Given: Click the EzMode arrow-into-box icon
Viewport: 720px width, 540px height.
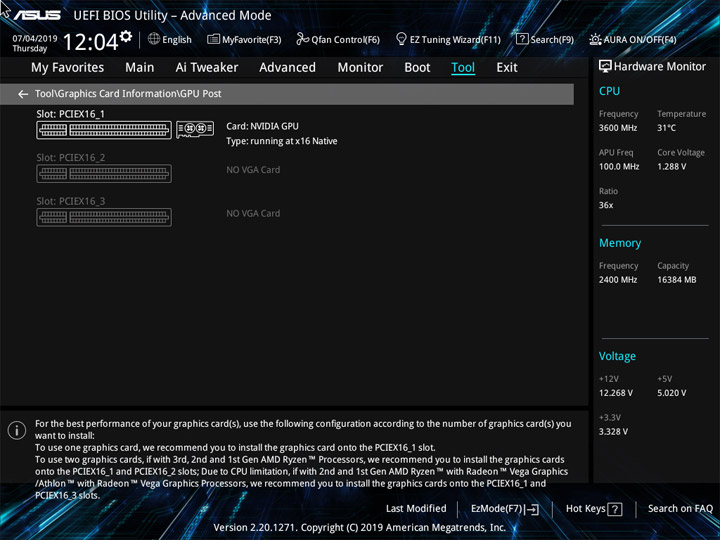Looking at the screenshot, I should point(532,509).
